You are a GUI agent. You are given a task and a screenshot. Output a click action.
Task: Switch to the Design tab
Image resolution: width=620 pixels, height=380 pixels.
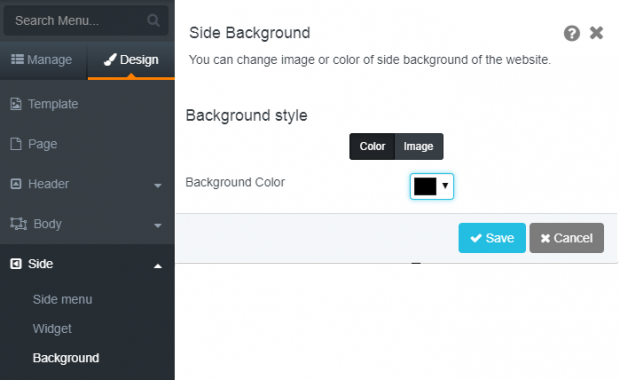pos(131,60)
